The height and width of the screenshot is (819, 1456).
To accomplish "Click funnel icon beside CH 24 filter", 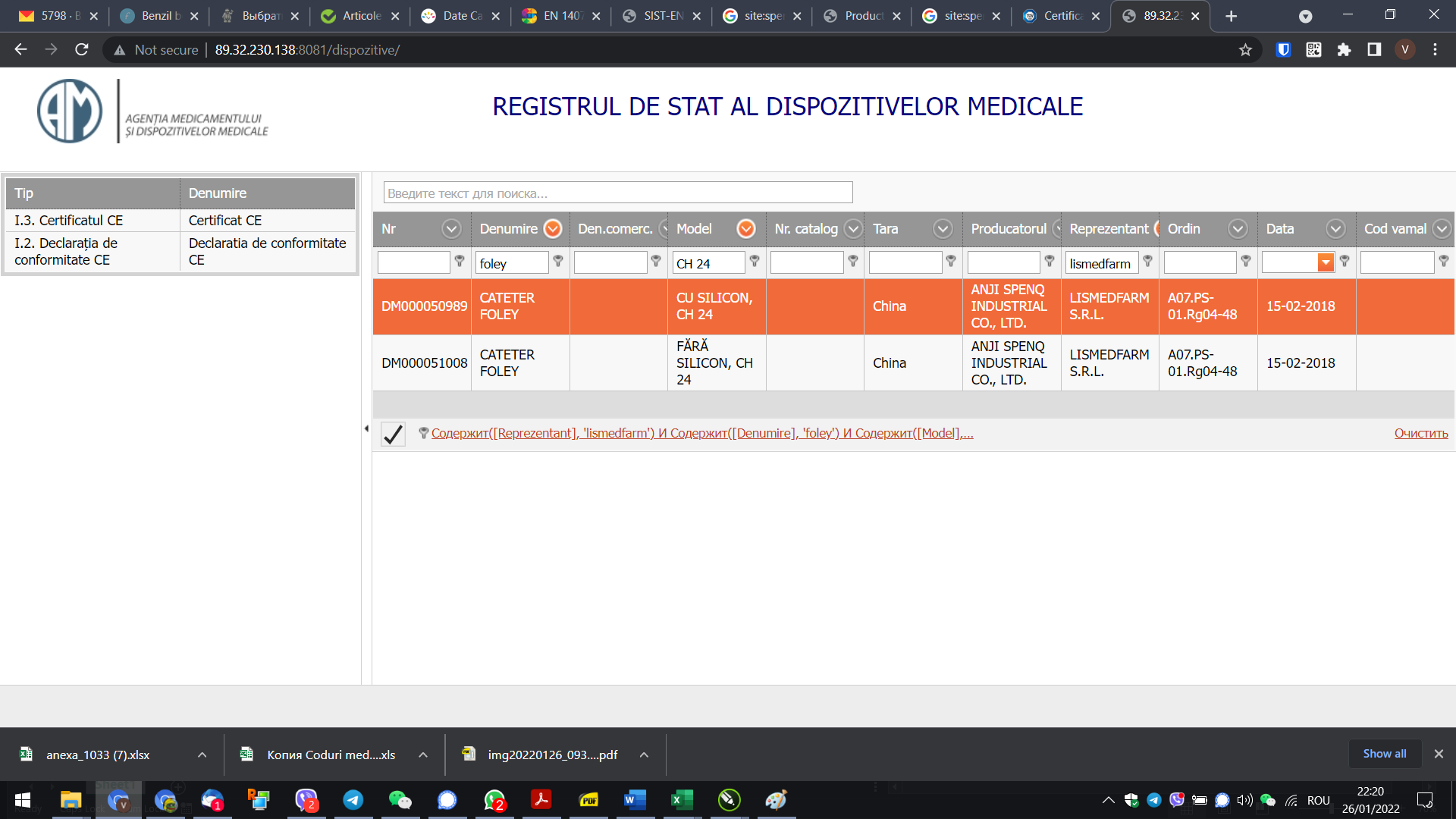I will click(755, 261).
